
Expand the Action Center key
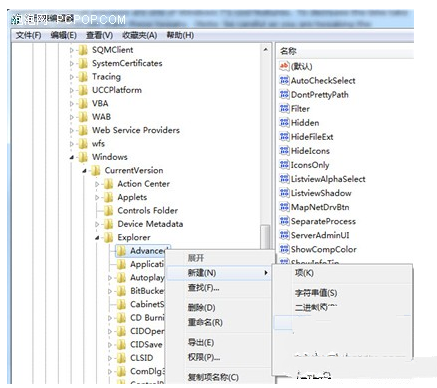click(x=97, y=184)
